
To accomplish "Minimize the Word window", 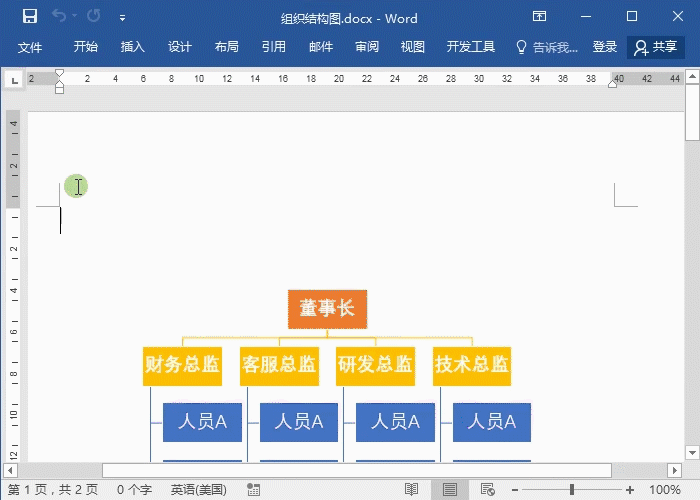I will coord(586,17).
